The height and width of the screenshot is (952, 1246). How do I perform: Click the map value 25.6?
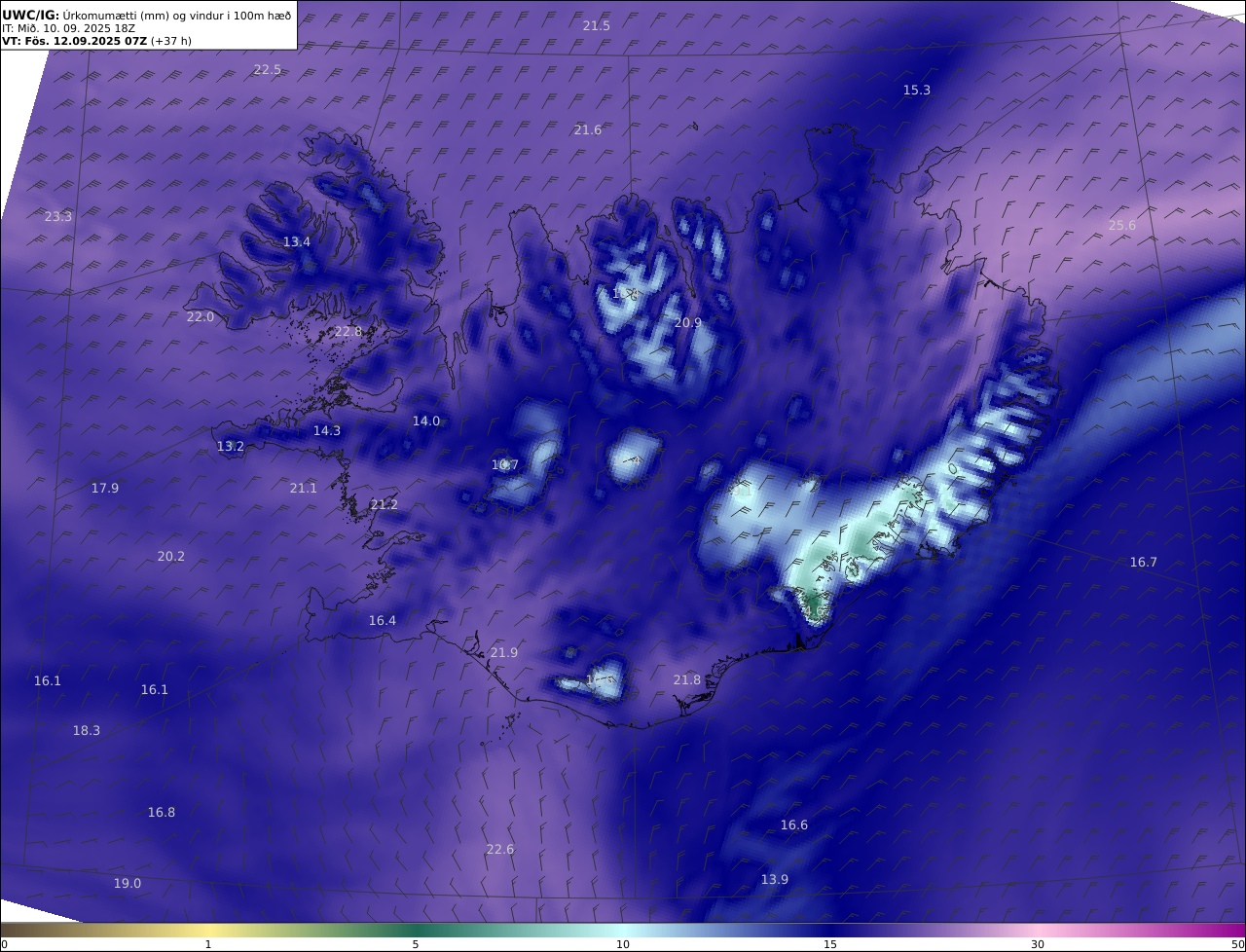point(1122,225)
